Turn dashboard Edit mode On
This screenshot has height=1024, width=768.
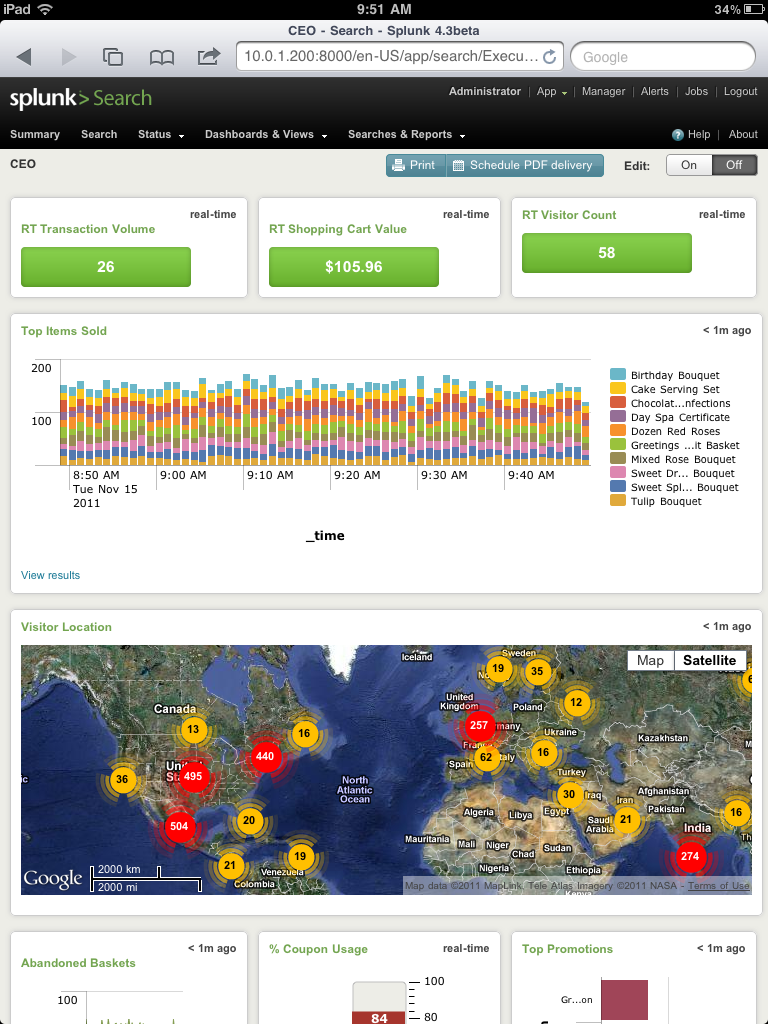[689, 165]
